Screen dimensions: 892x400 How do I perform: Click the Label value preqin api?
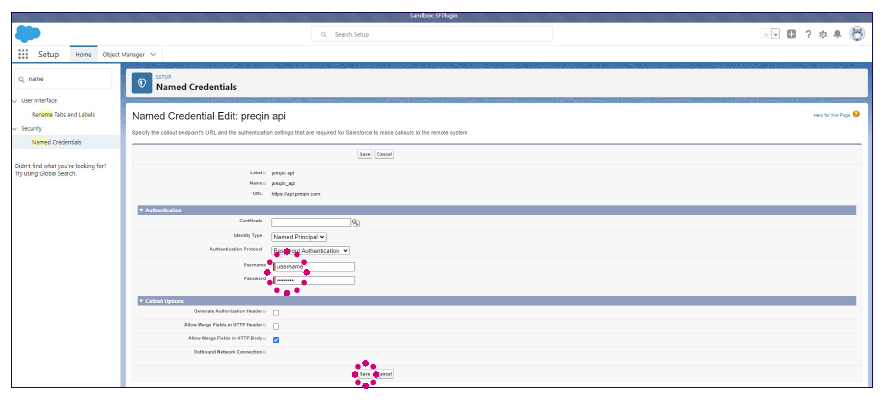283,172
